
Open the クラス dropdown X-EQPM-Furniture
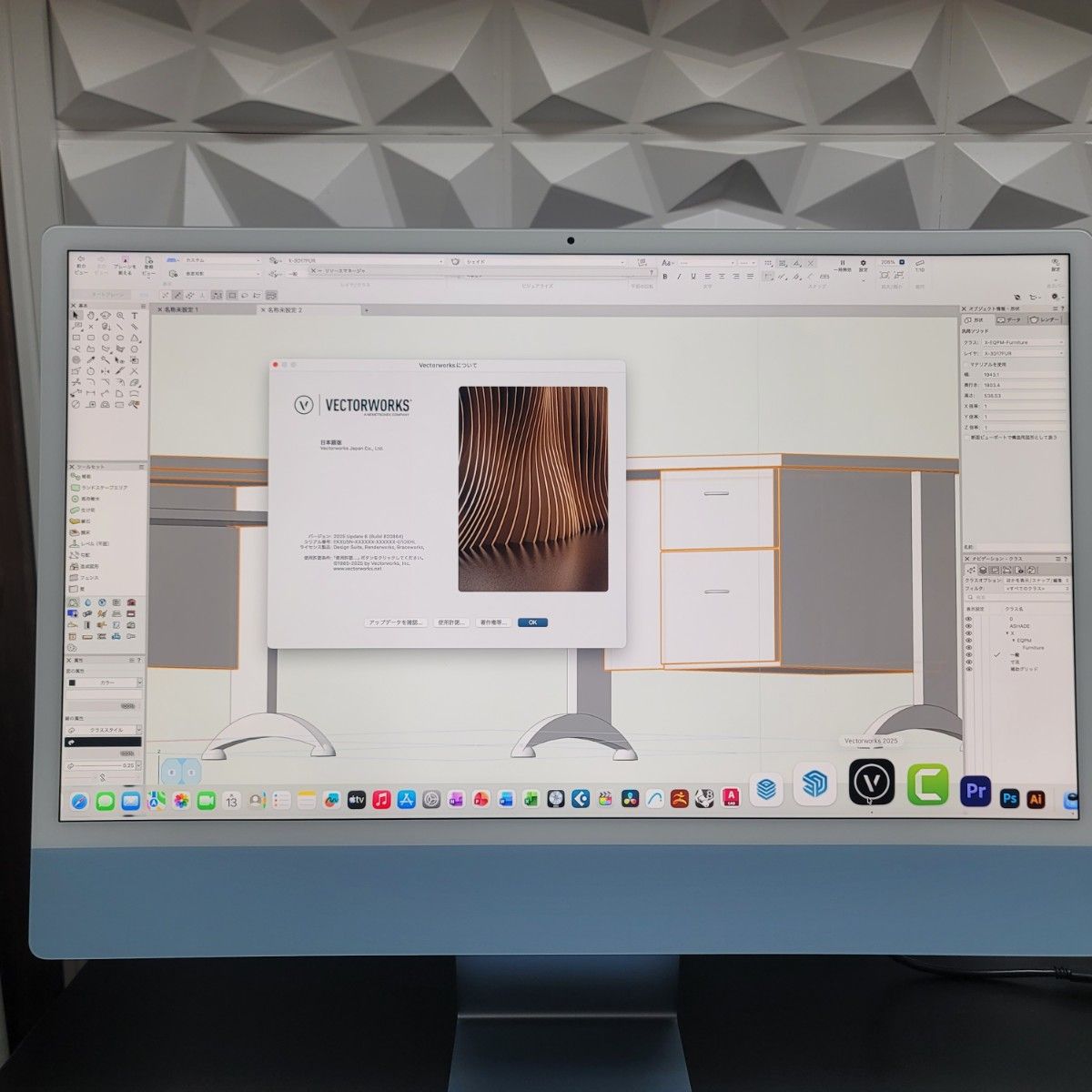point(1023,342)
